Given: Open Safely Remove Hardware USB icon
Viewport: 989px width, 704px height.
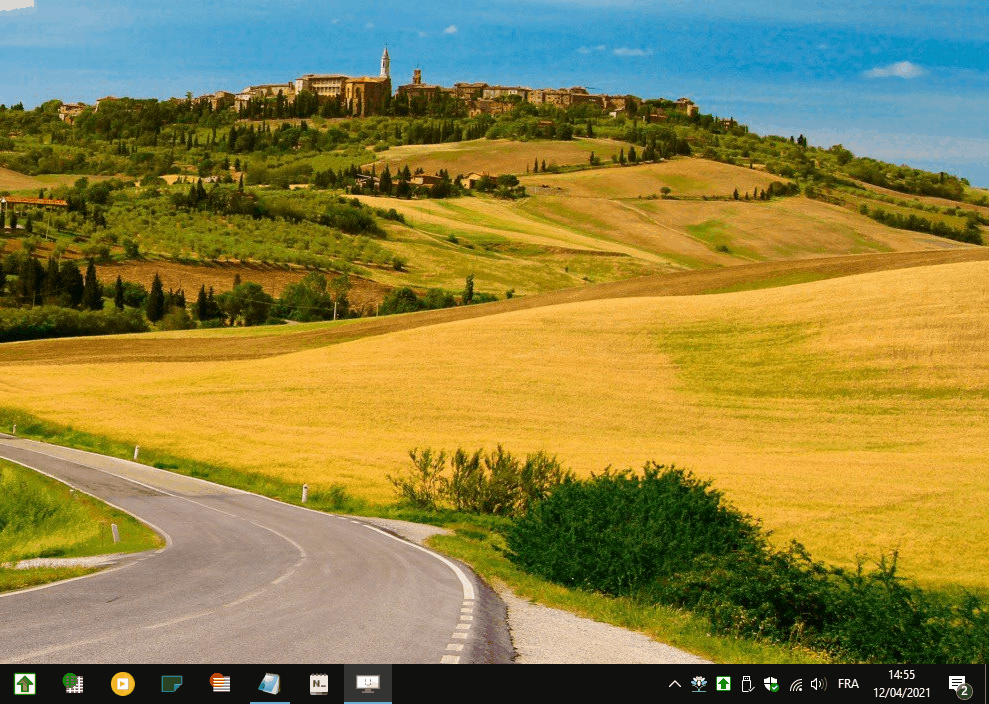Looking at the screenshot, I should click(747, 684).
